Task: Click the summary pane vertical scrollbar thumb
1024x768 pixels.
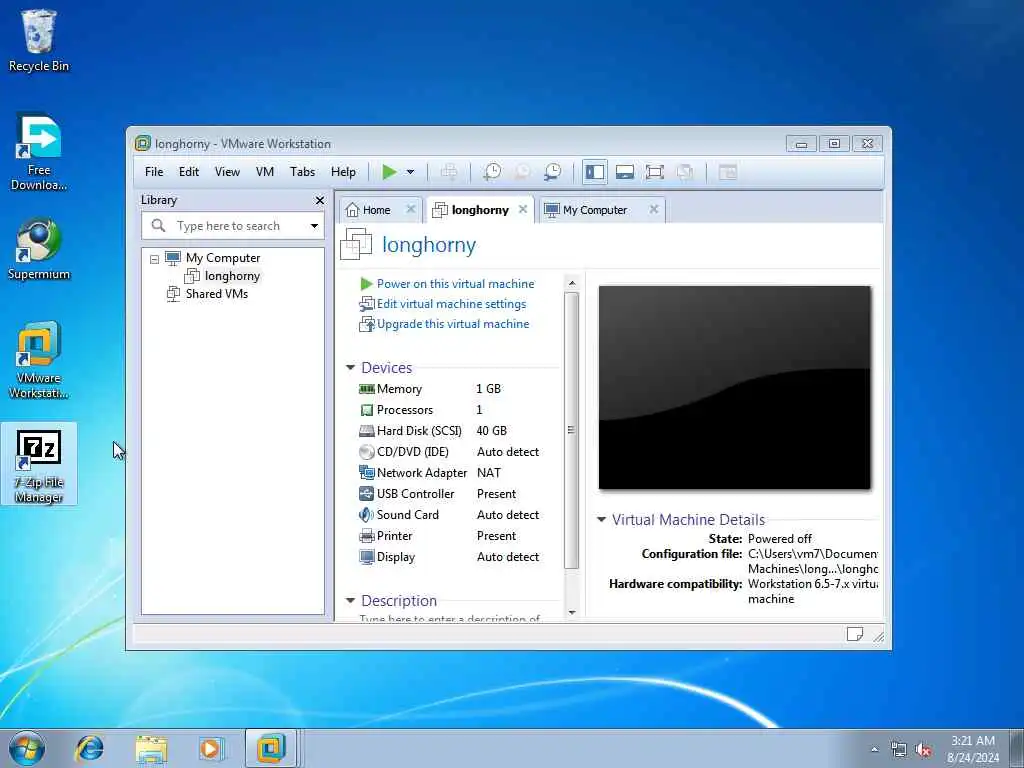Action: tap(572, 430)
